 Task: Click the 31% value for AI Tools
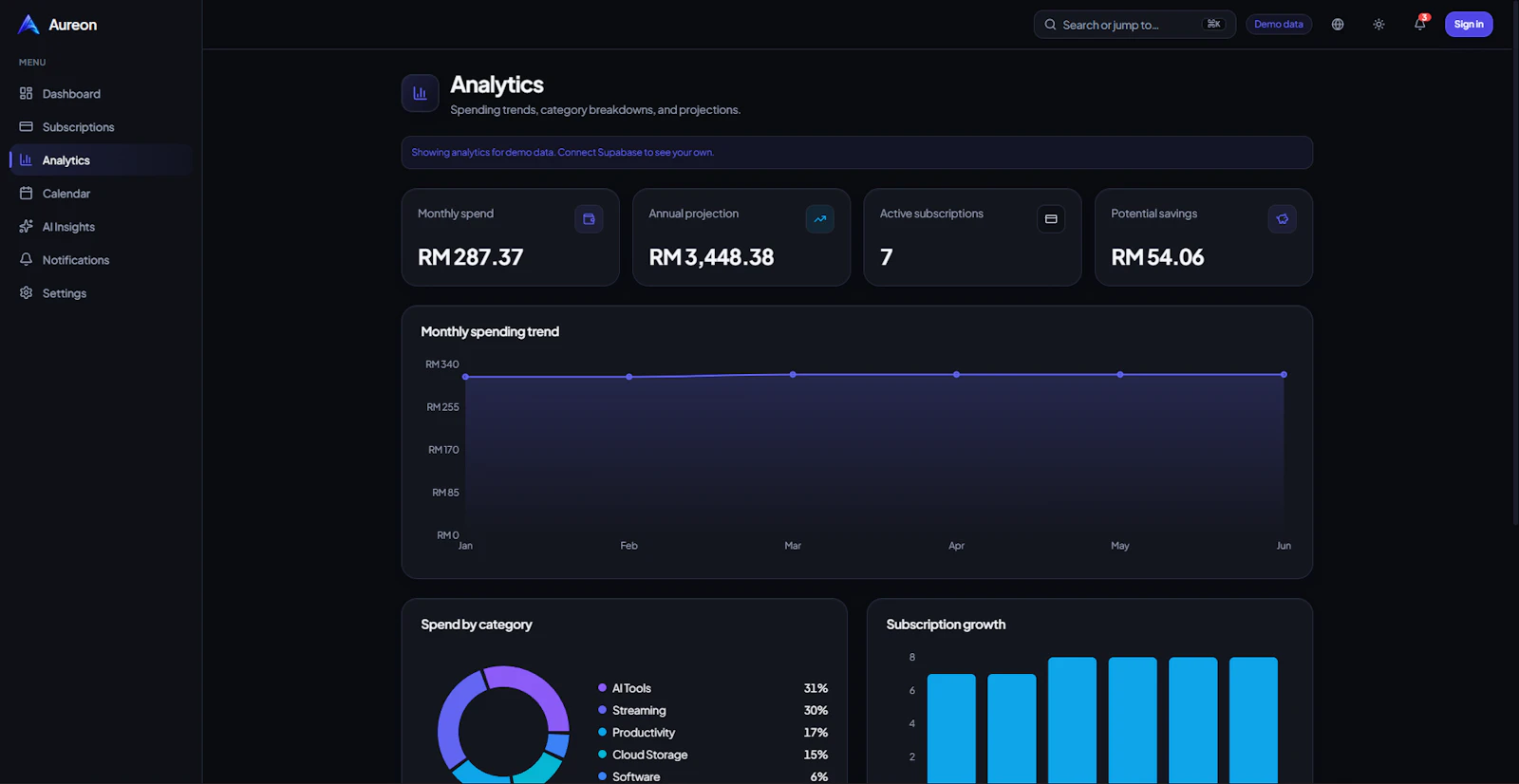click(x=816, y=688)
